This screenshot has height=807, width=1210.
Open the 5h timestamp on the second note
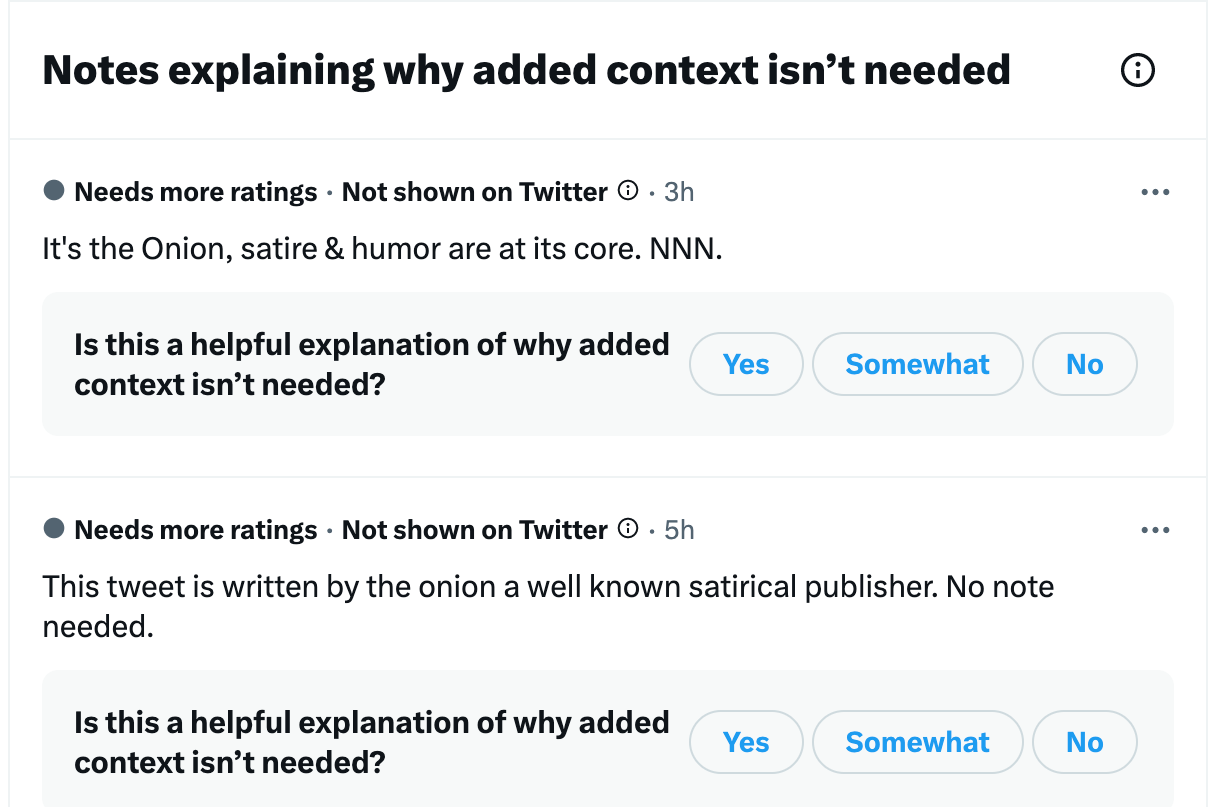[678, 529]
